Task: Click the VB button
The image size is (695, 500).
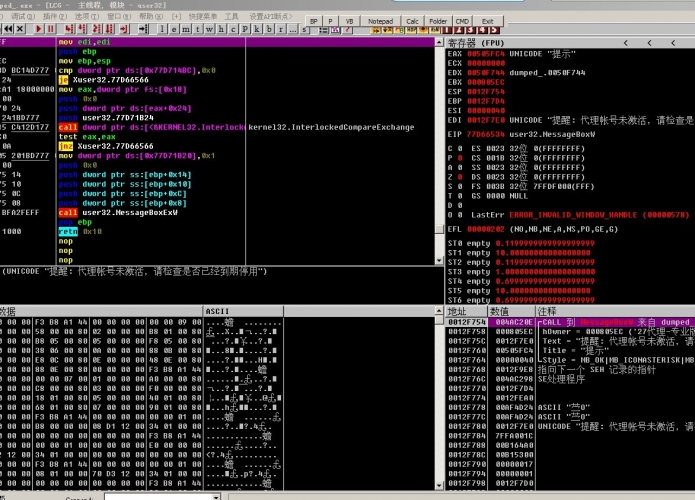Action: click(349, 21)
